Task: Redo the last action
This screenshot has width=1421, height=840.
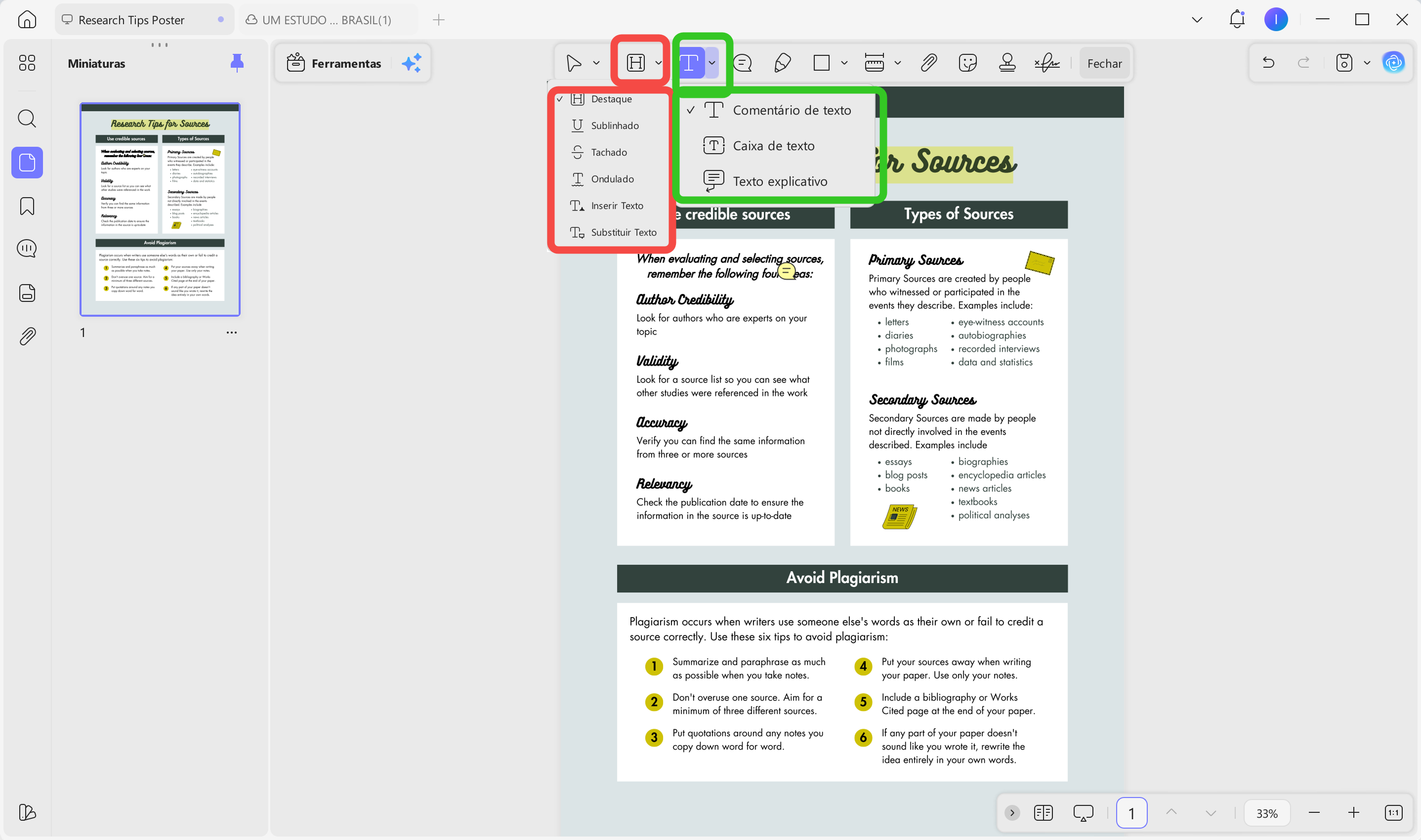Action: pos(1304,63)
